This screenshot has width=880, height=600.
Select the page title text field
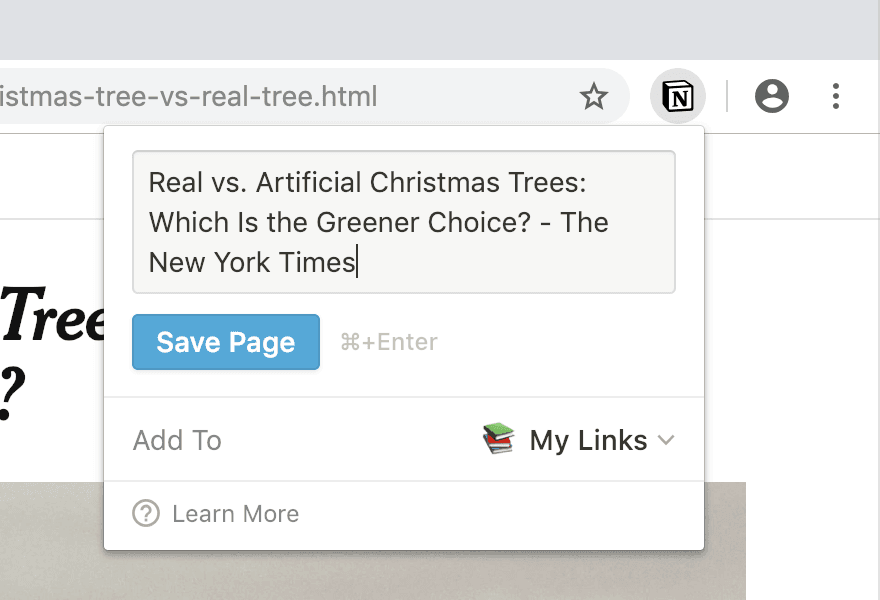point(403,222)
